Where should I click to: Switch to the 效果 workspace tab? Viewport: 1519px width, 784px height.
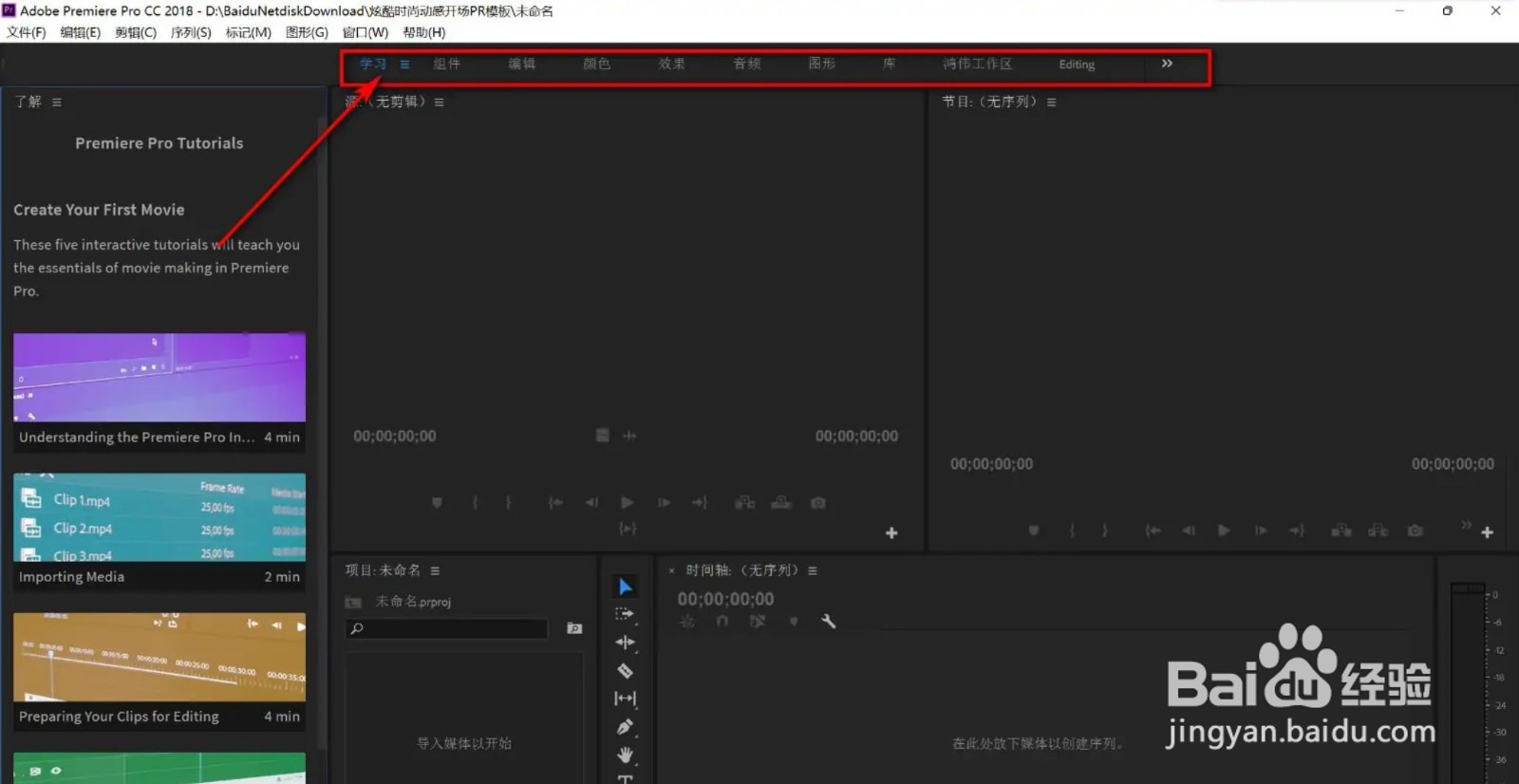[671, 65]
